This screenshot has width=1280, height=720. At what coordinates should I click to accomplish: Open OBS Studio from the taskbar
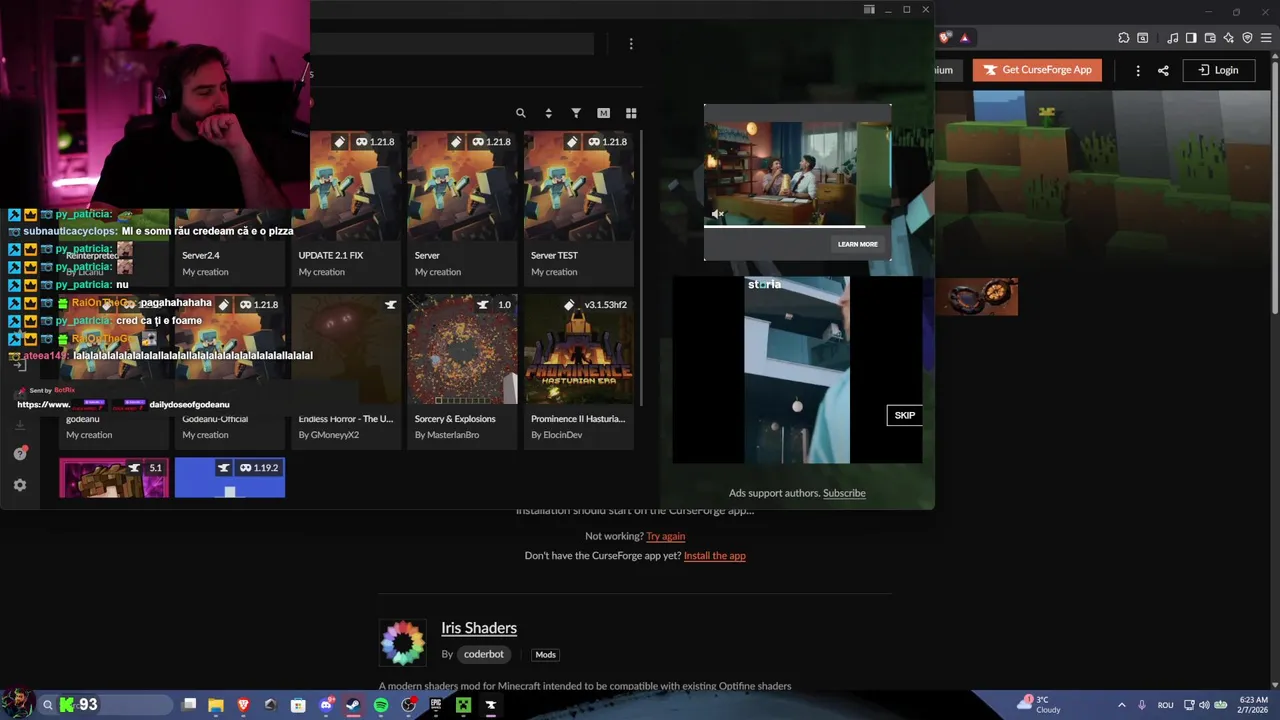409,705
